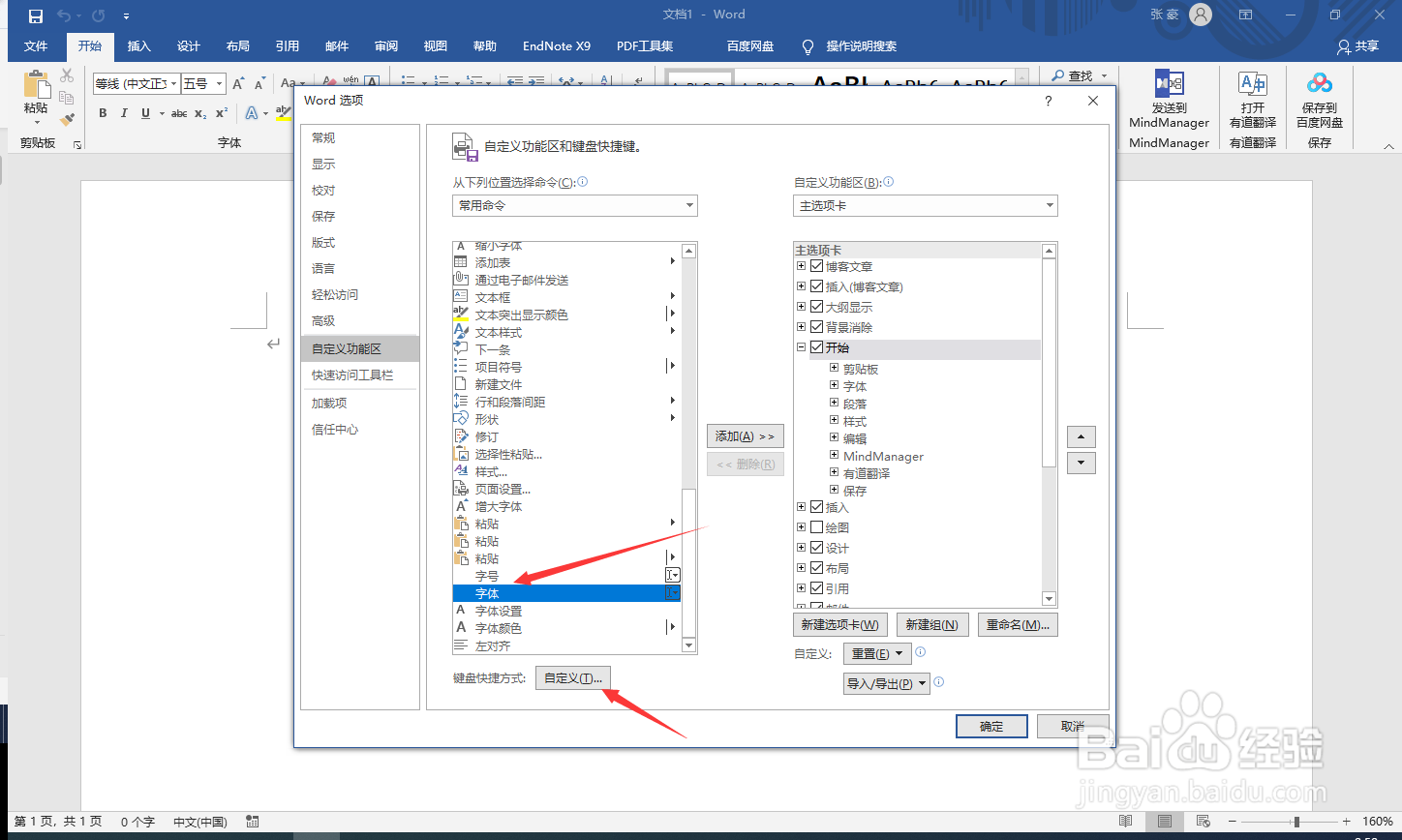This screenshot has width=1402, height=840.
Task: Select 信任中心 in options sidebar
Action: (x=359, y=430)
